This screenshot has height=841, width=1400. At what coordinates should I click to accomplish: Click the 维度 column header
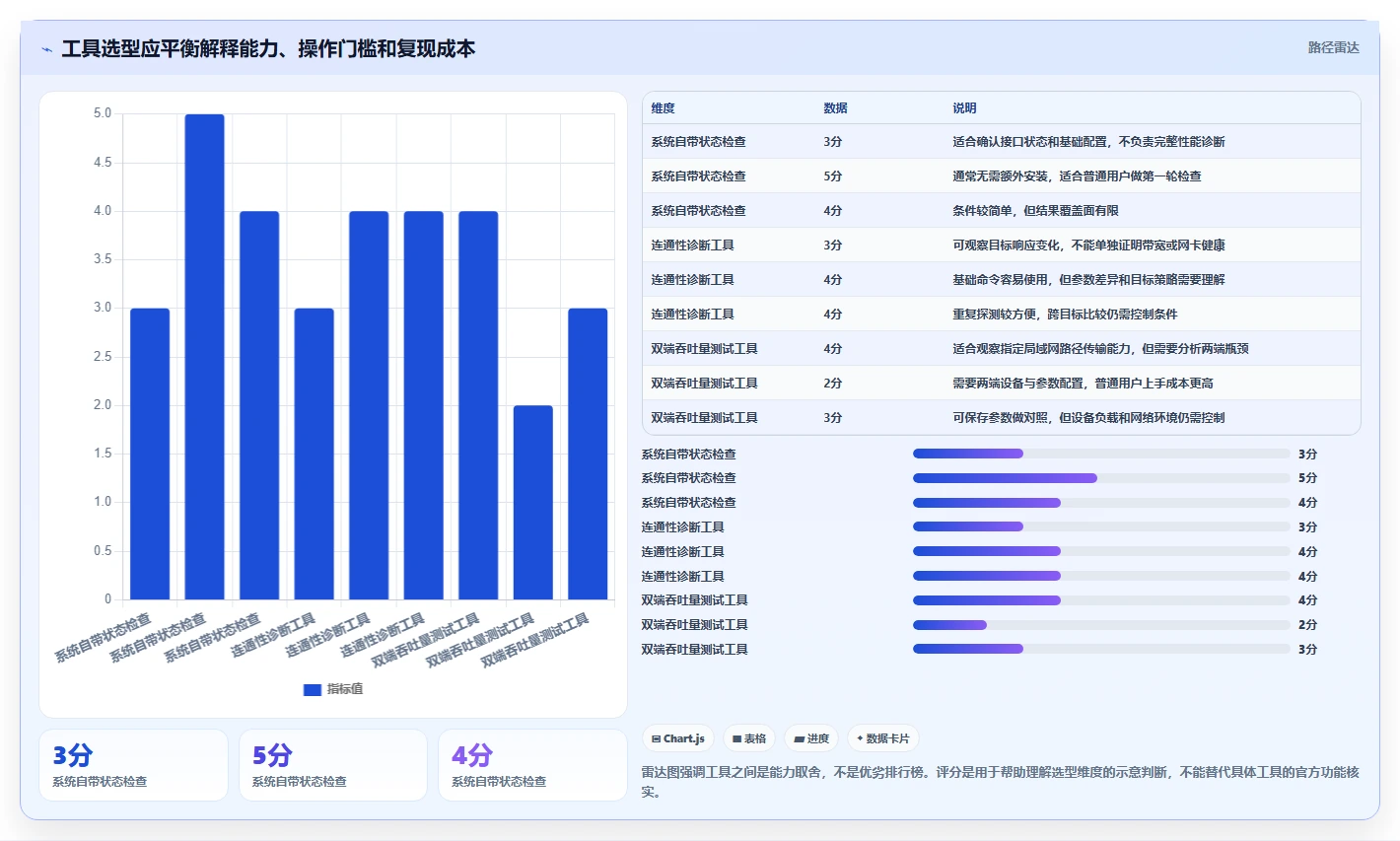pos(663,108)
